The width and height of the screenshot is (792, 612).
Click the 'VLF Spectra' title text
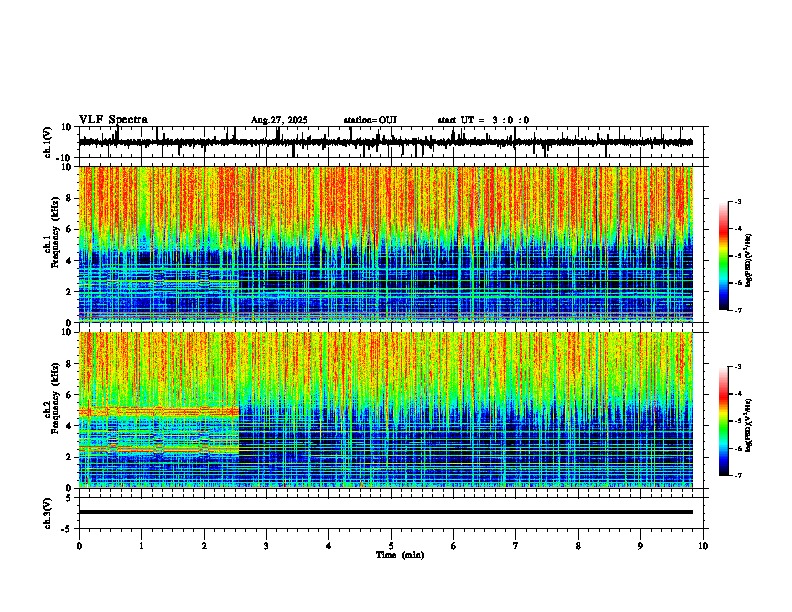(113, 120)
